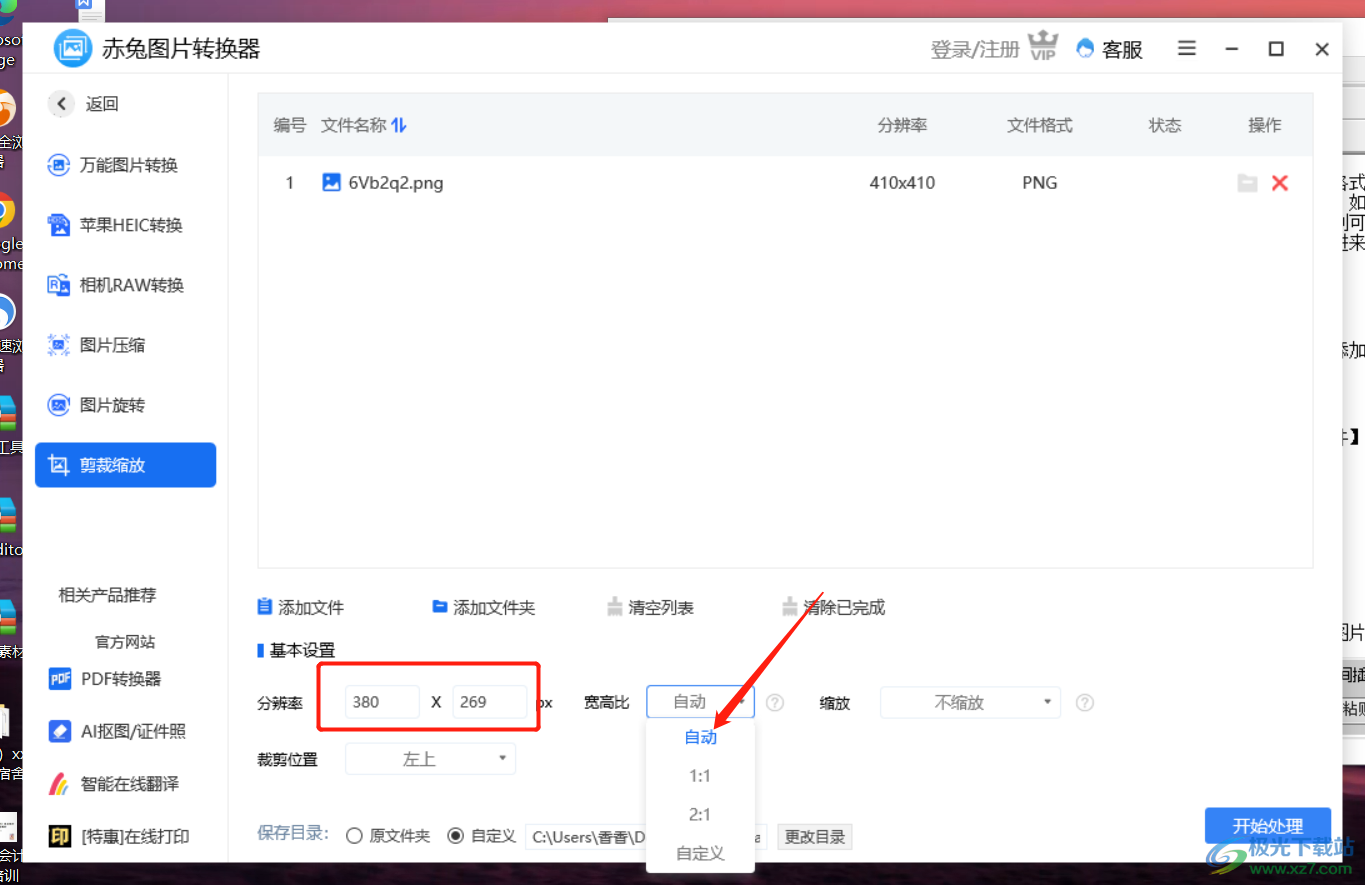The width and height of the screenshot is (1365, 885).
Task: Open the 裁剪位置 dropdown showing 左上
Action: [430, 759]
